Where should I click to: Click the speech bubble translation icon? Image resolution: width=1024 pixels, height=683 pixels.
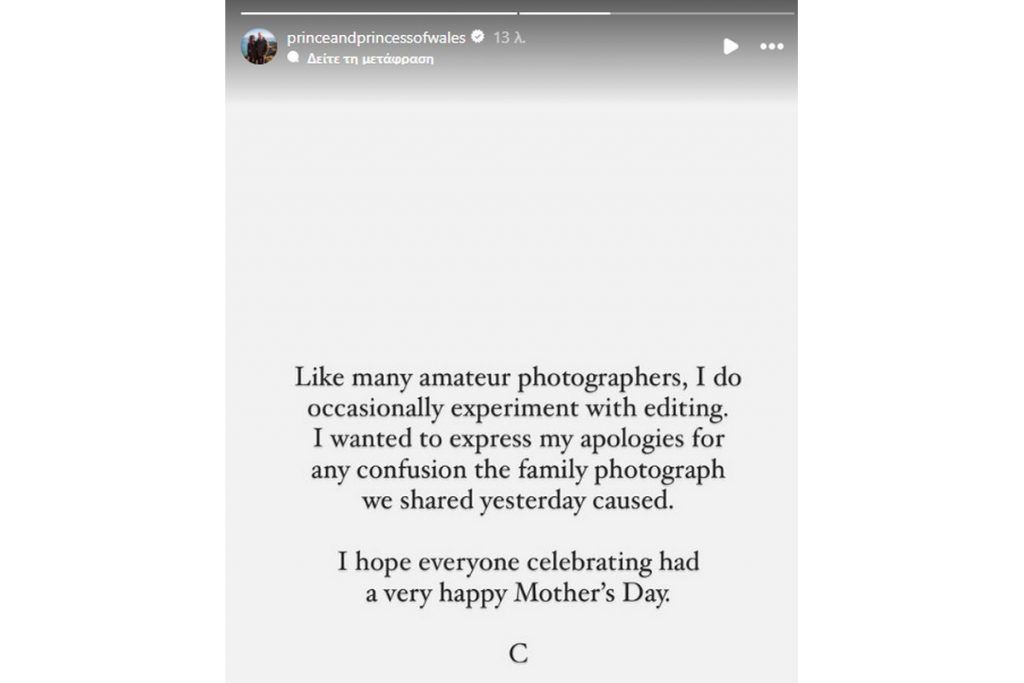click(293, 58)
